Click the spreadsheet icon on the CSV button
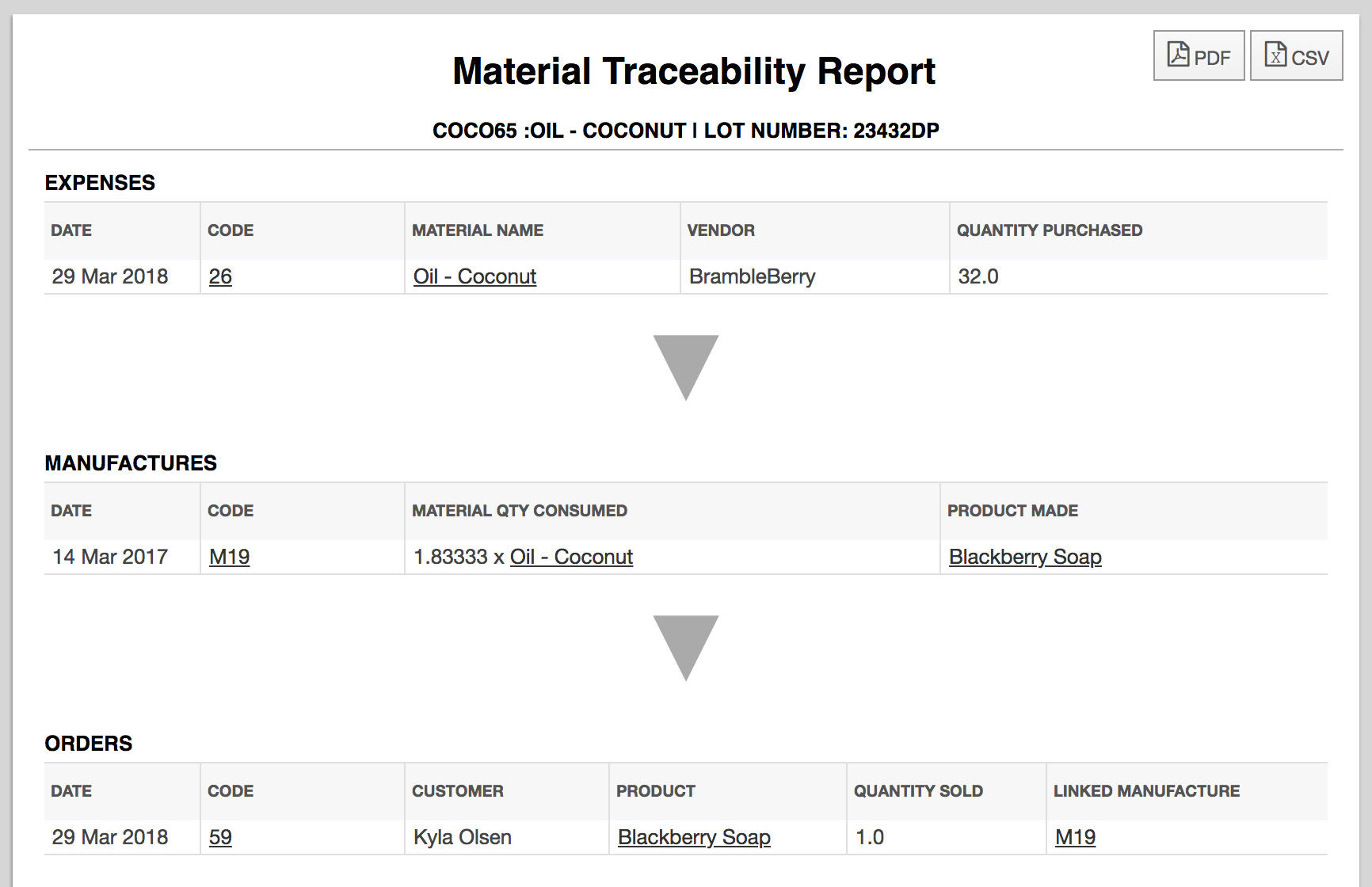This screenshot has height=887, width=1372. [x=1276, y=55]
